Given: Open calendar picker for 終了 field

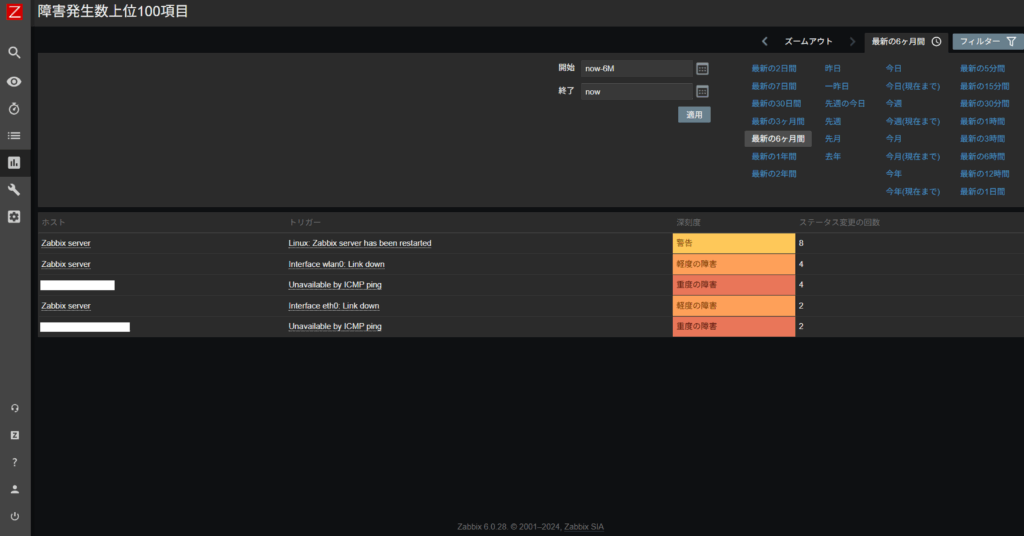Looking at the screenshot, I should tap(702, 91).
